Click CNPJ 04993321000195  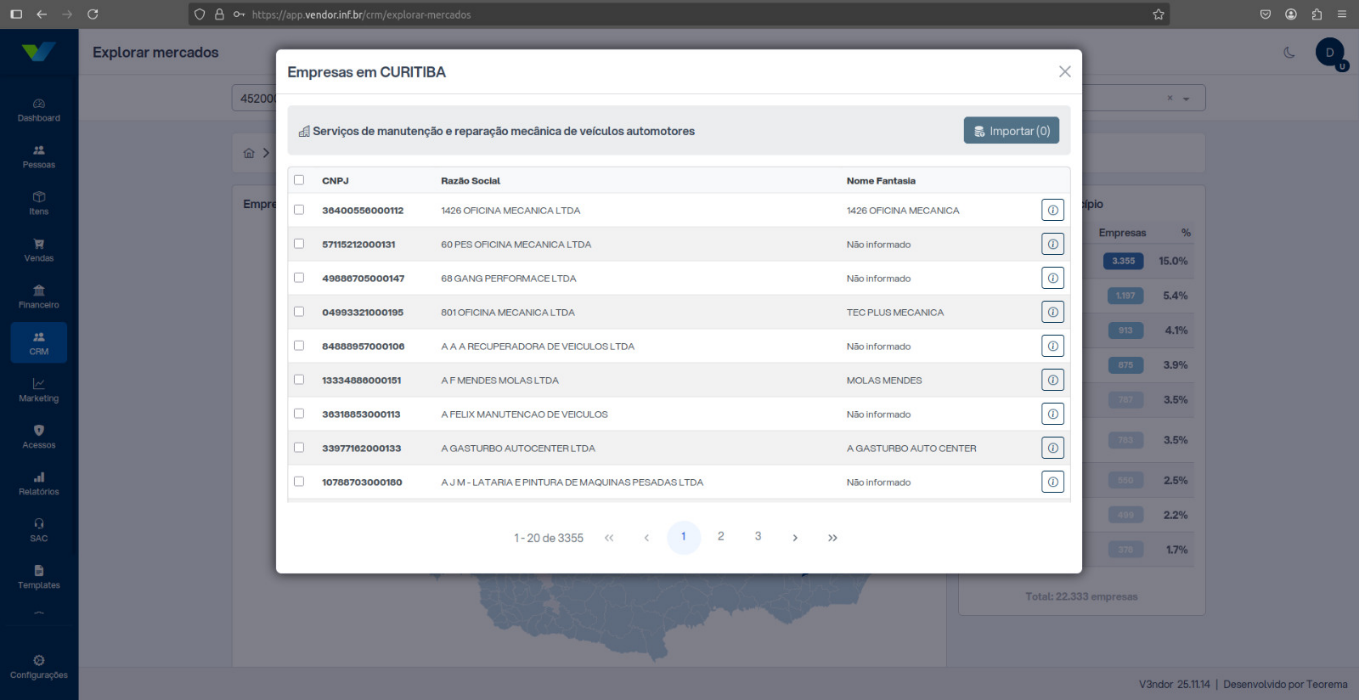tap(363, 312)
